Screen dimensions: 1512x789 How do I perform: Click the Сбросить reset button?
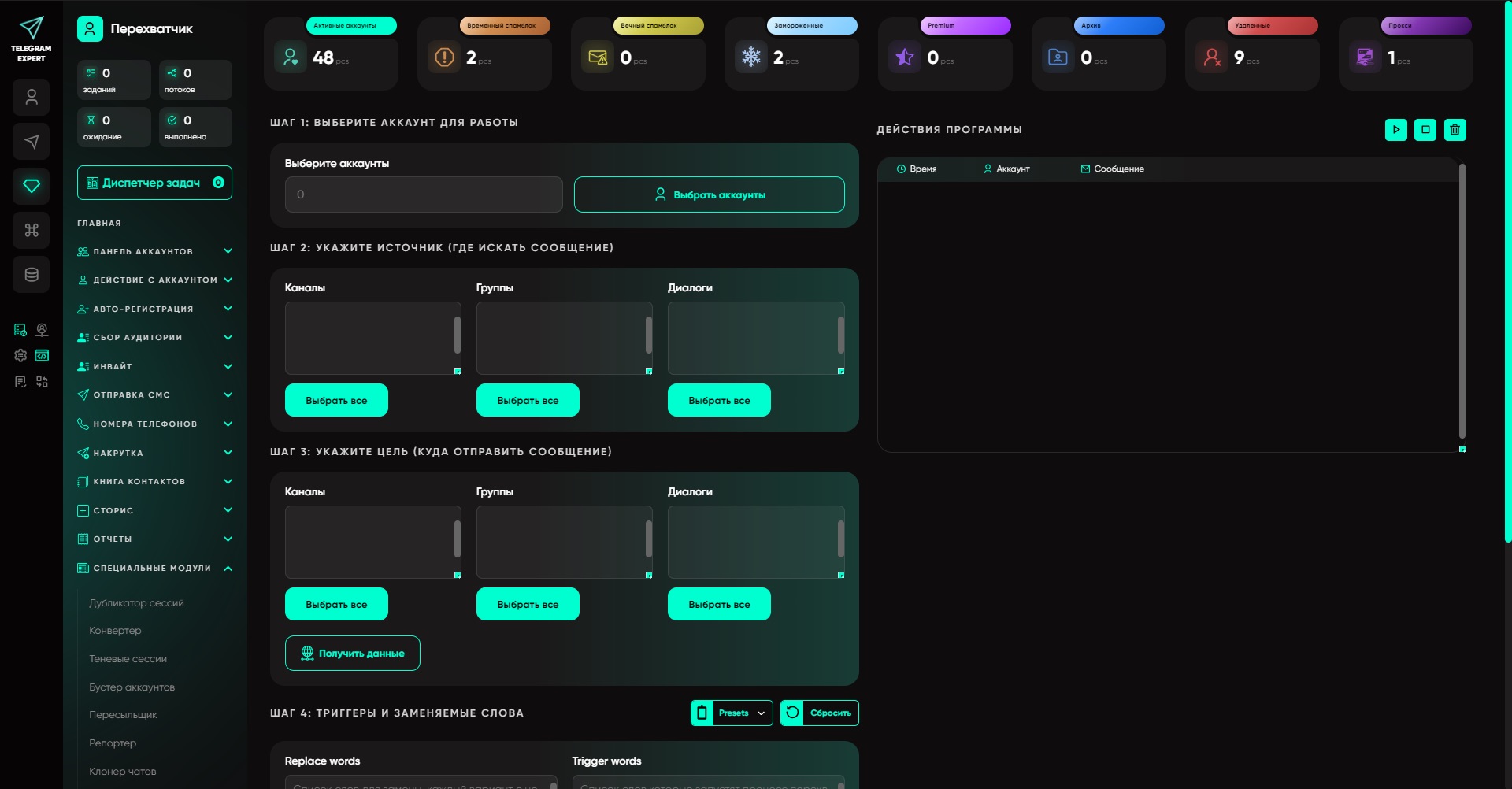coord(820,713)
